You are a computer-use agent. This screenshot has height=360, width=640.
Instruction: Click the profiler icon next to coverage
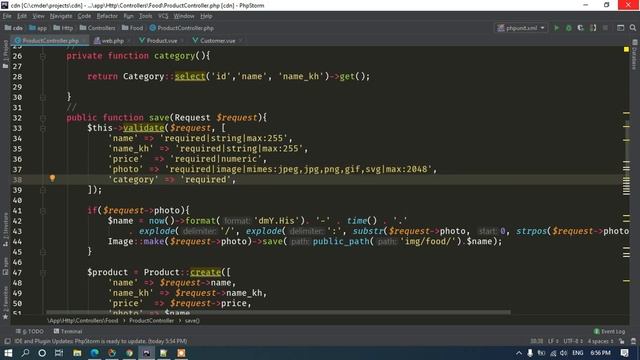tap(593, 28)
